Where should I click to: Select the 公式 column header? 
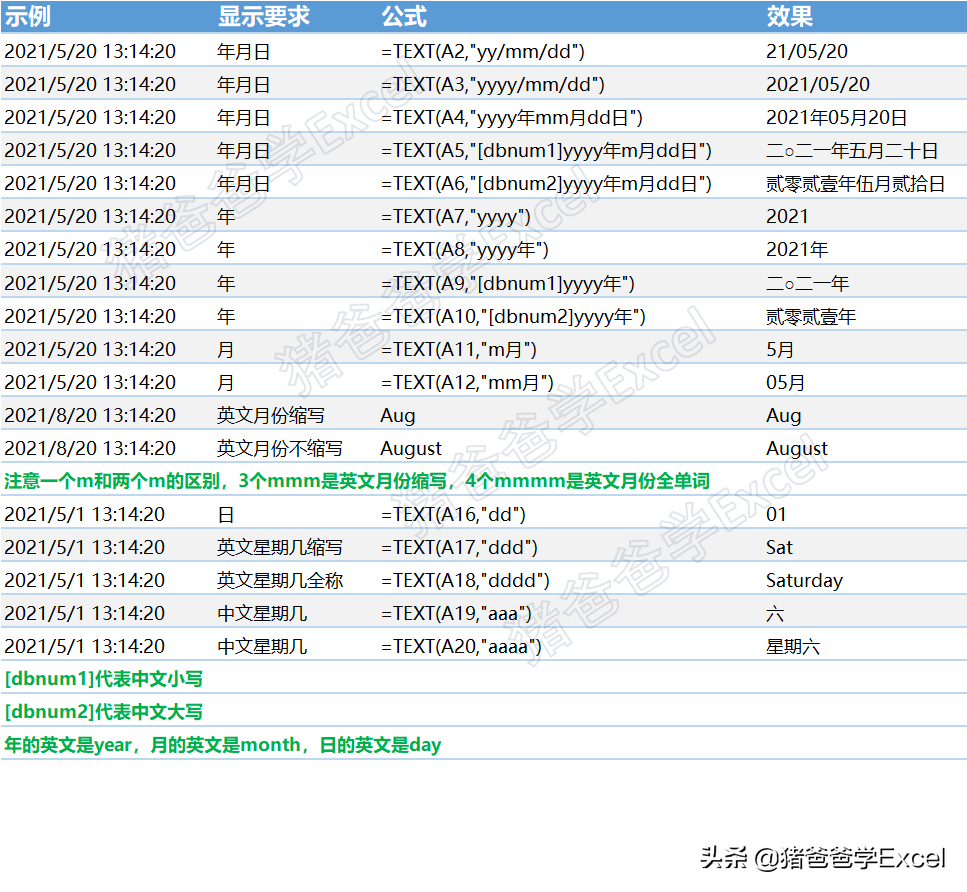click(x=404, y=17)
